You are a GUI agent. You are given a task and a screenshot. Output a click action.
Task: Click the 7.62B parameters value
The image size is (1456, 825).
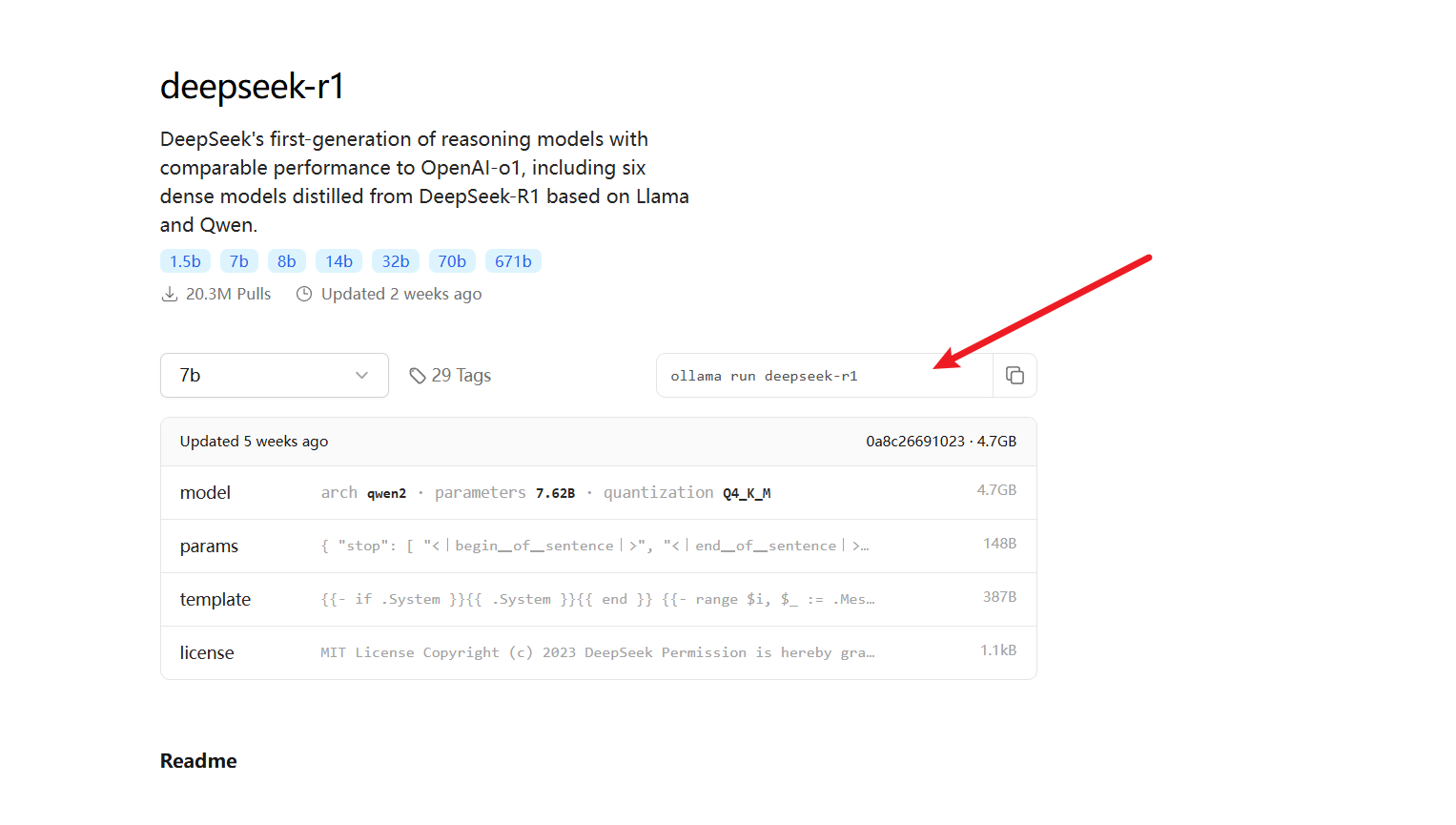[x=555, y=493]
